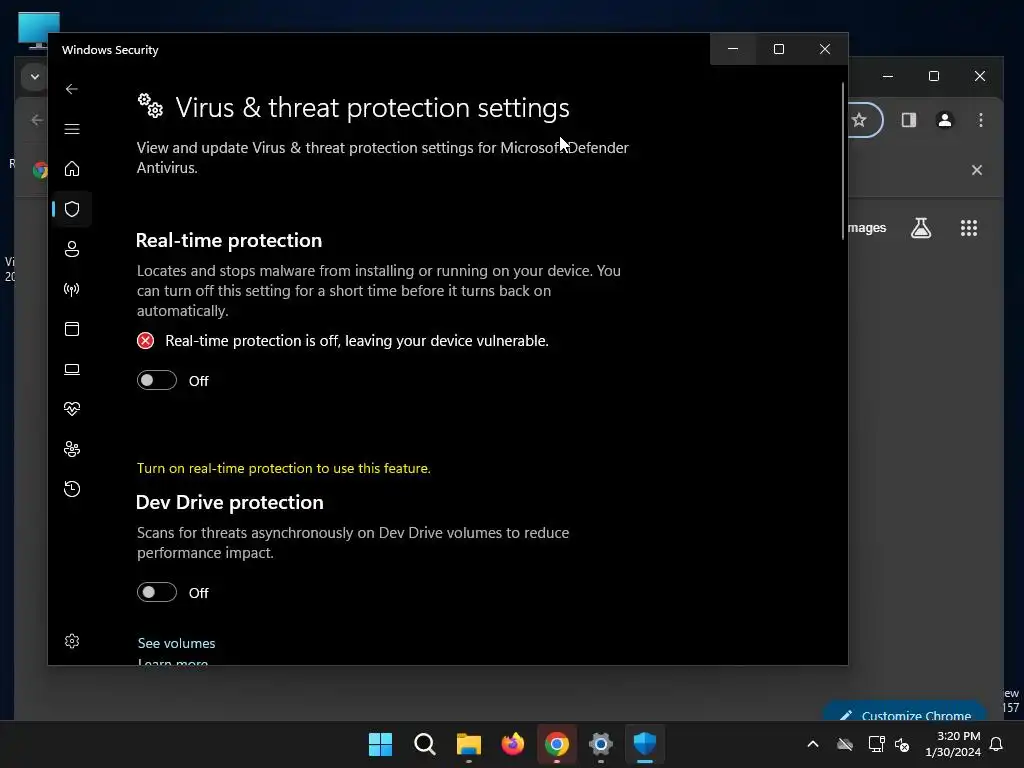Turn on the Real-time protection toggle
Viewport: 1024px width, 768px height.
coord(157,380)
